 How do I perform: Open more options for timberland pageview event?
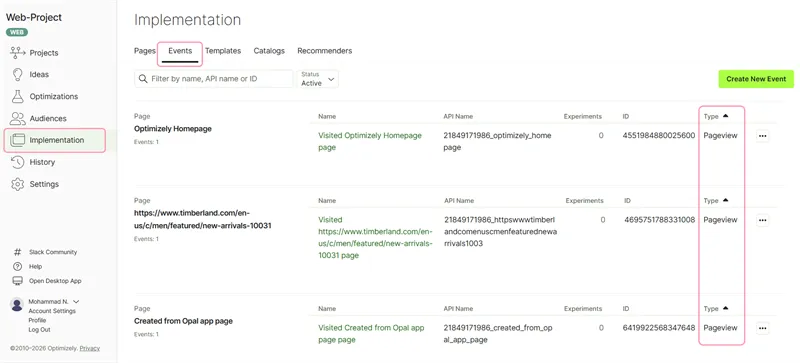tap(763, 221)
